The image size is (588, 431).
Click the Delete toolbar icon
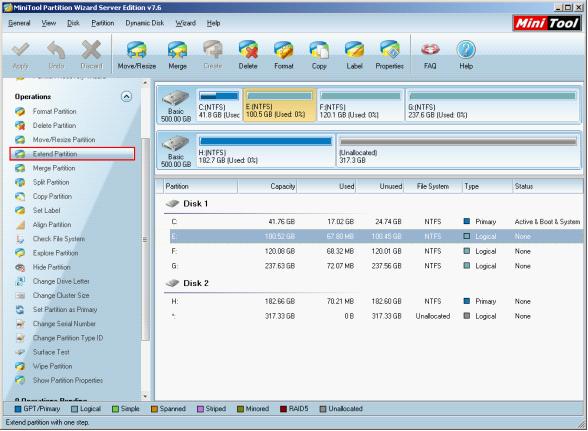point(248,50)
